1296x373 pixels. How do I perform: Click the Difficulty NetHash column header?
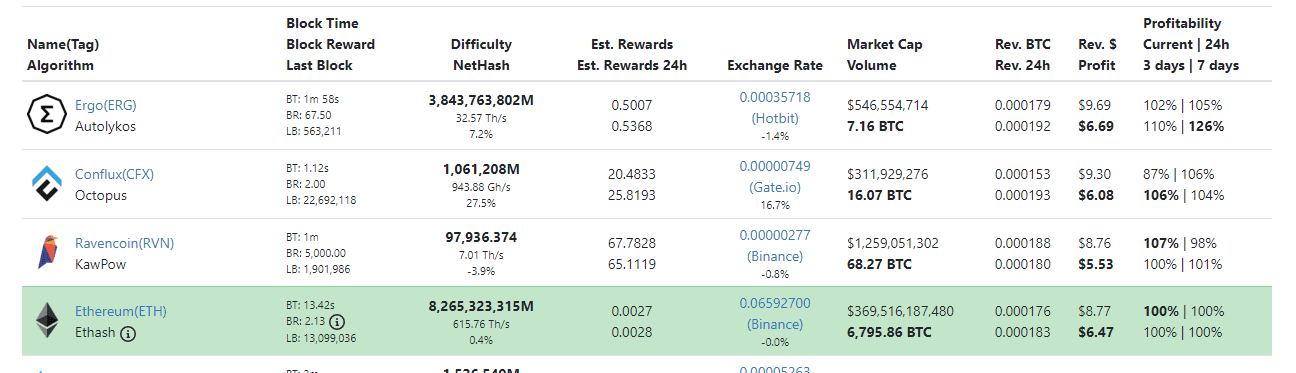click(x=481, y=55)
